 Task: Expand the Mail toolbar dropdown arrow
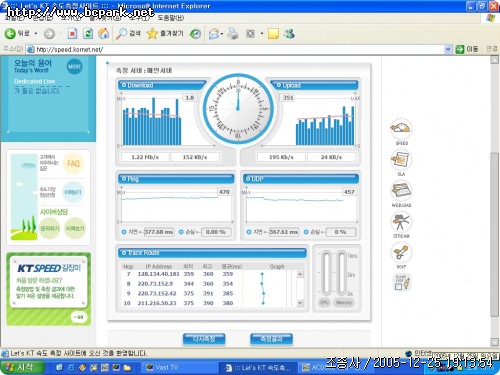[222, 34]
